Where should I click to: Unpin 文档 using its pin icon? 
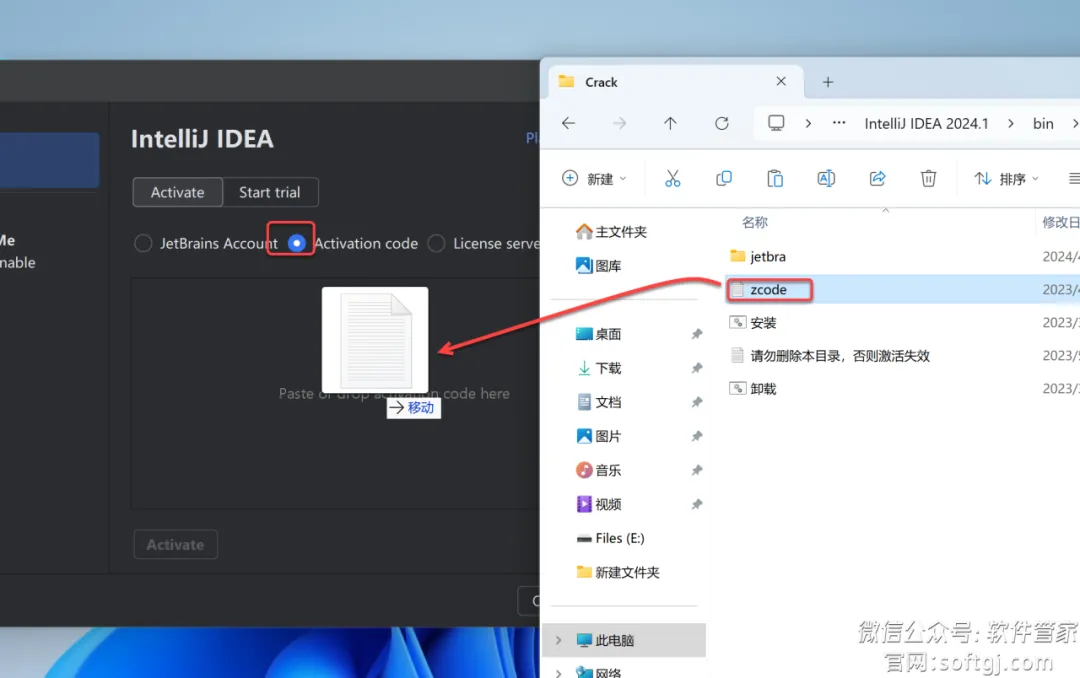coord(697,402)
